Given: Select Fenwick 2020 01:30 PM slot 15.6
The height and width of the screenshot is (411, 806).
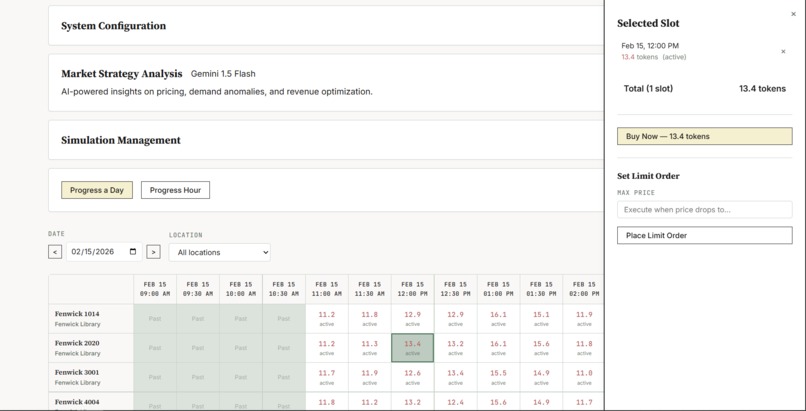Looking at the screenshot, I should pyautogui.click(x=541, y=348).
